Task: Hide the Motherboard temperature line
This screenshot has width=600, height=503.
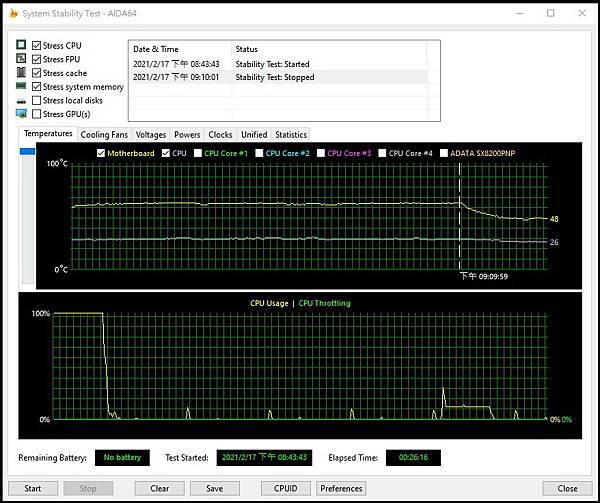Action: [99, 153]
